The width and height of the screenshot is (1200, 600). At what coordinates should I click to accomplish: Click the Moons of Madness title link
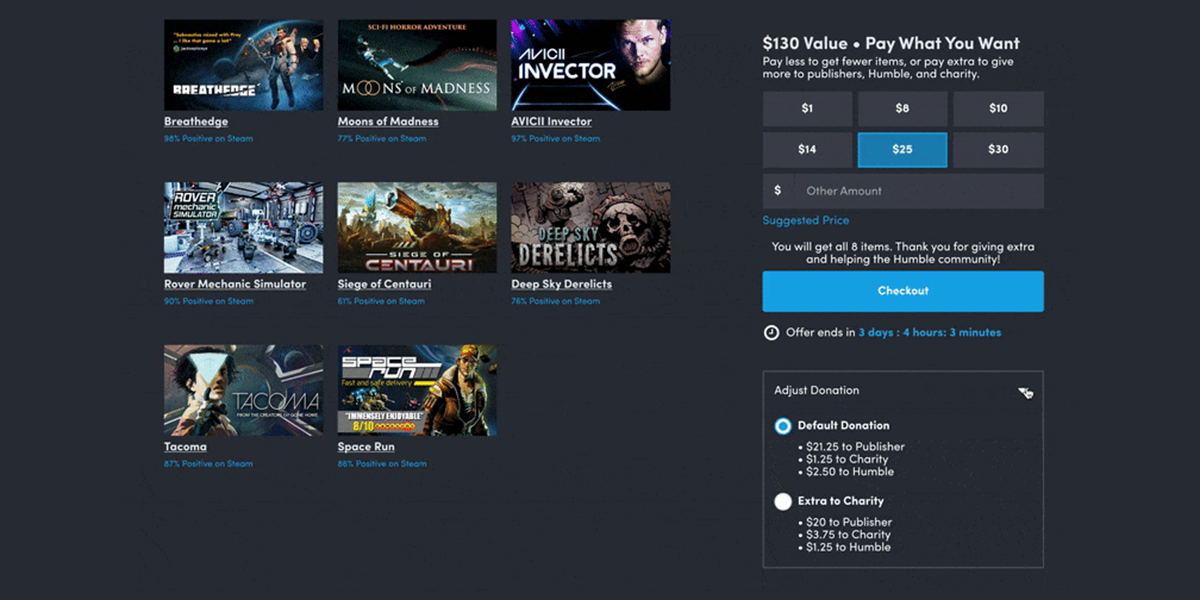(x=388, y=122)
